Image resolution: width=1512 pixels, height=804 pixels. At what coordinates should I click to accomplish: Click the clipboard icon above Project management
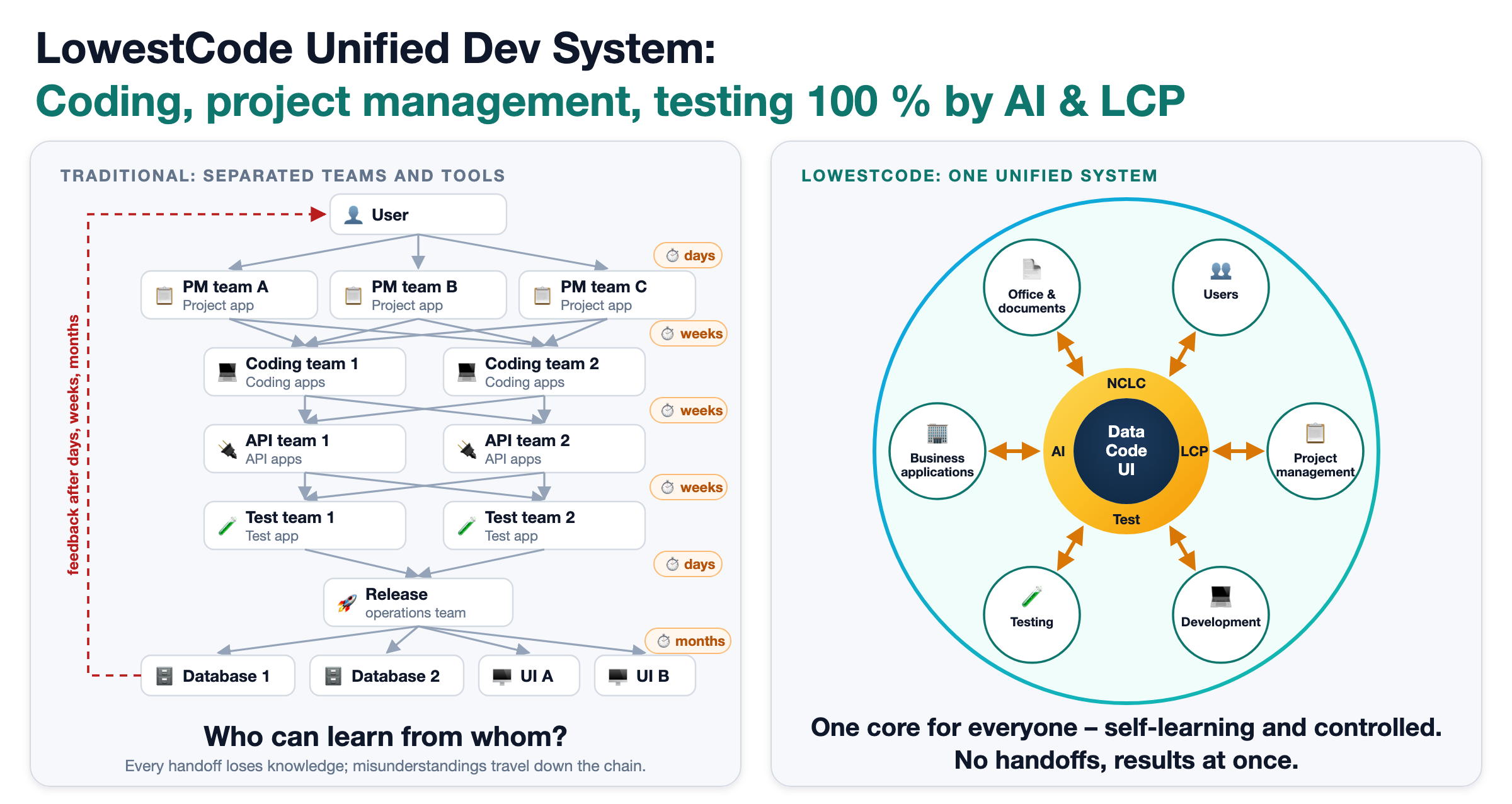pyautogui.click(x=1315, y=433)
